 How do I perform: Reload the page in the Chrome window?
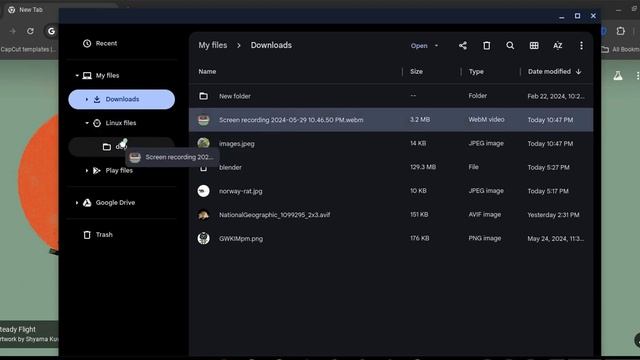pyautogui.click(x=30, y=31)
